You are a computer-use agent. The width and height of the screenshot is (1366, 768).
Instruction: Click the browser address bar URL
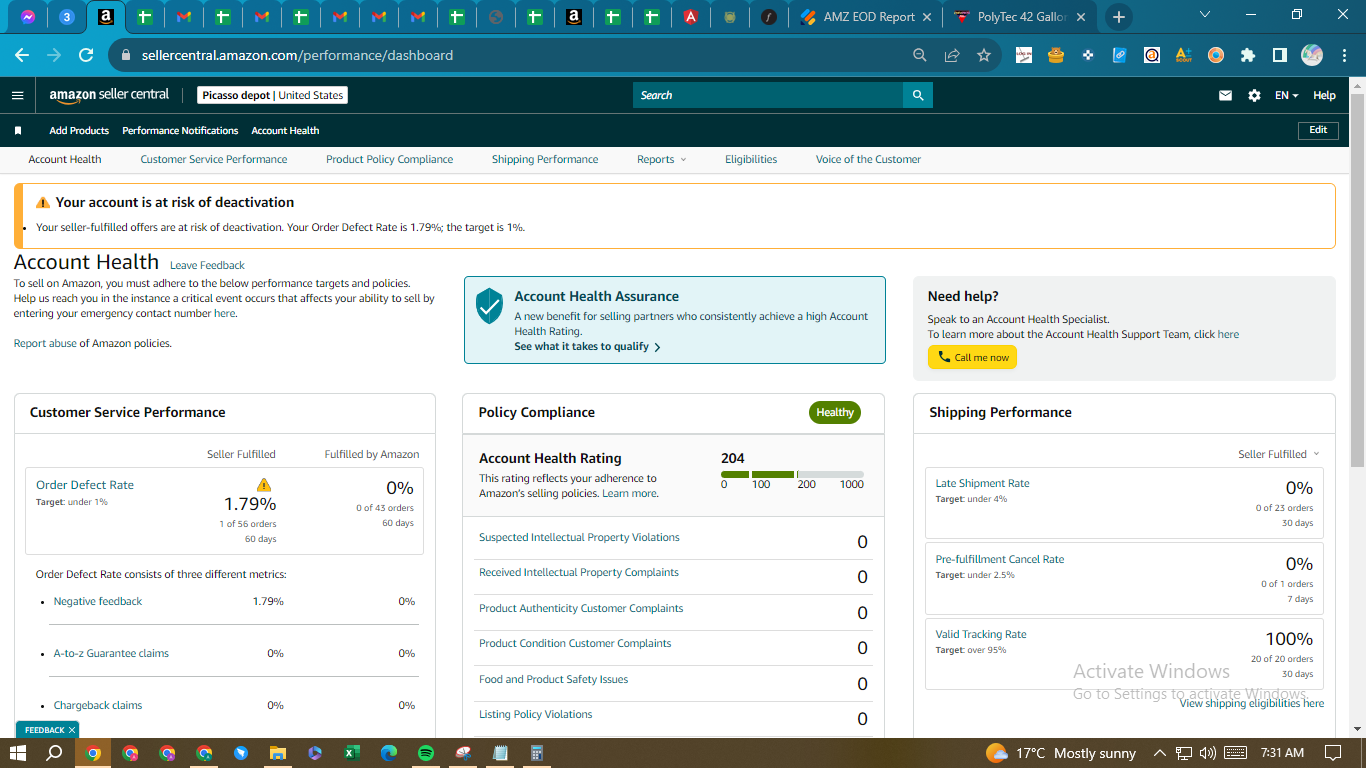pos(297,55)
